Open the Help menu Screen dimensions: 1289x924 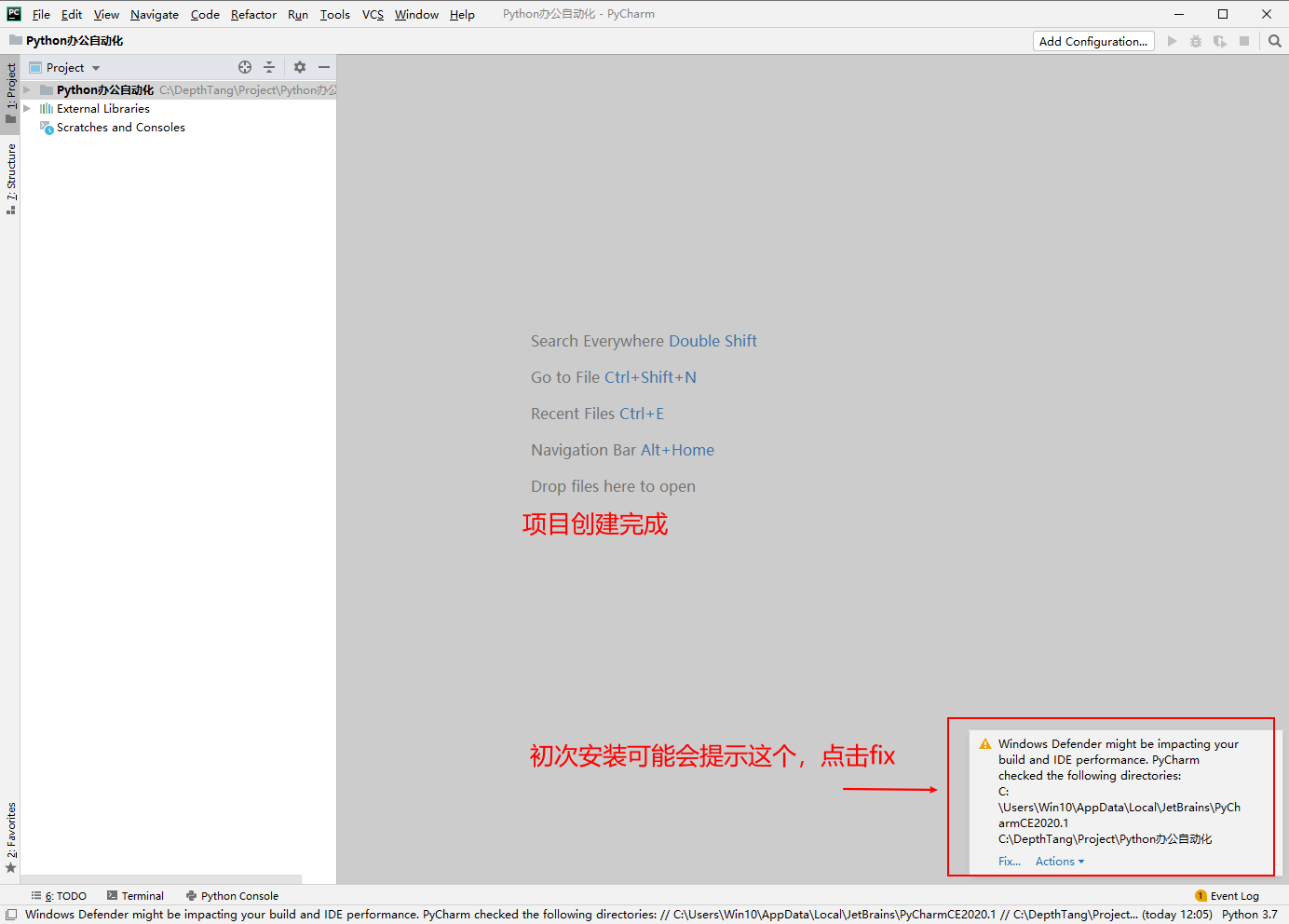[x=462, y=14]
